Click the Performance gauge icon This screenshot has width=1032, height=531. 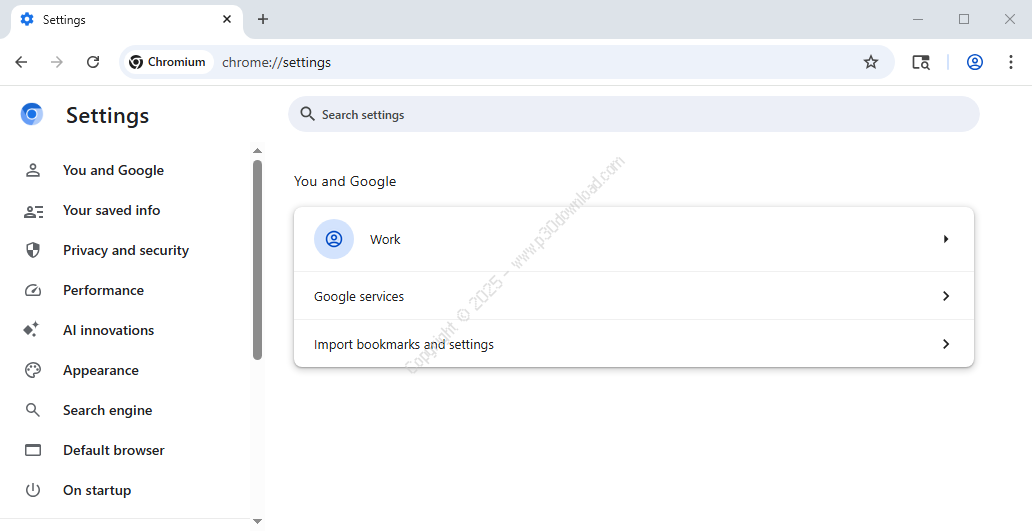33,290
